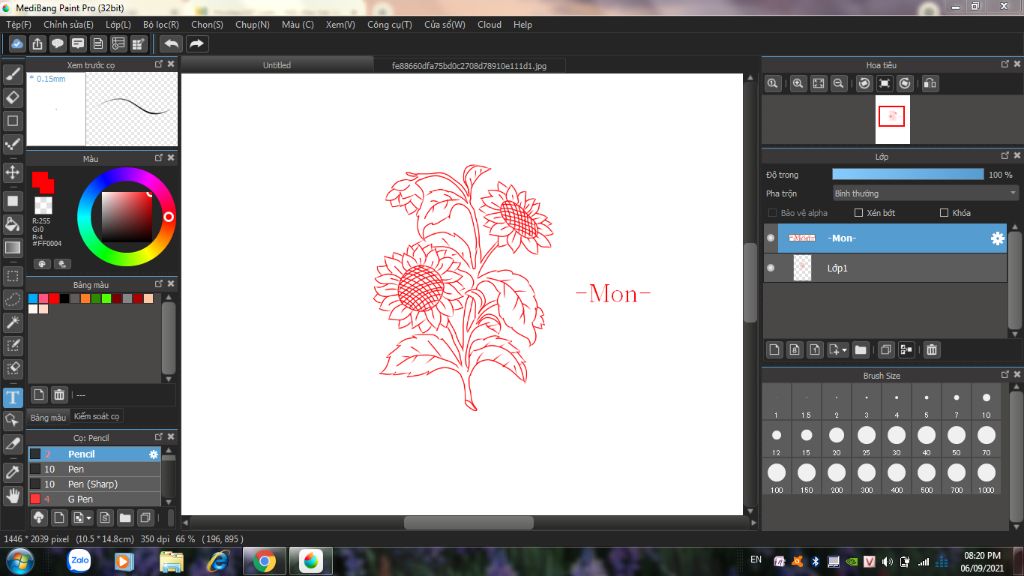Select the Dot brush tool

(12, 144)
